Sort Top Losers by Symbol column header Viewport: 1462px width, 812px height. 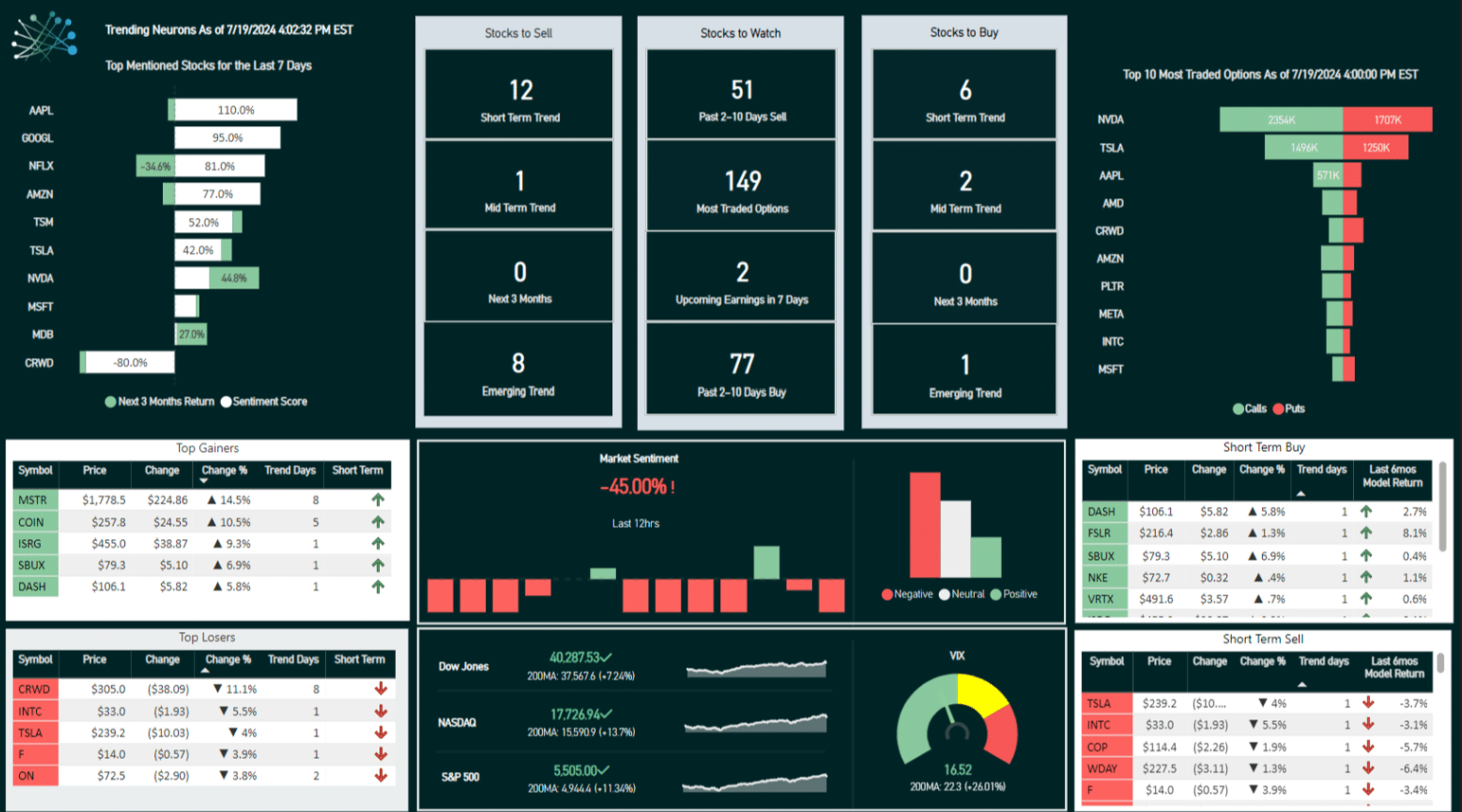pos(35,659)
